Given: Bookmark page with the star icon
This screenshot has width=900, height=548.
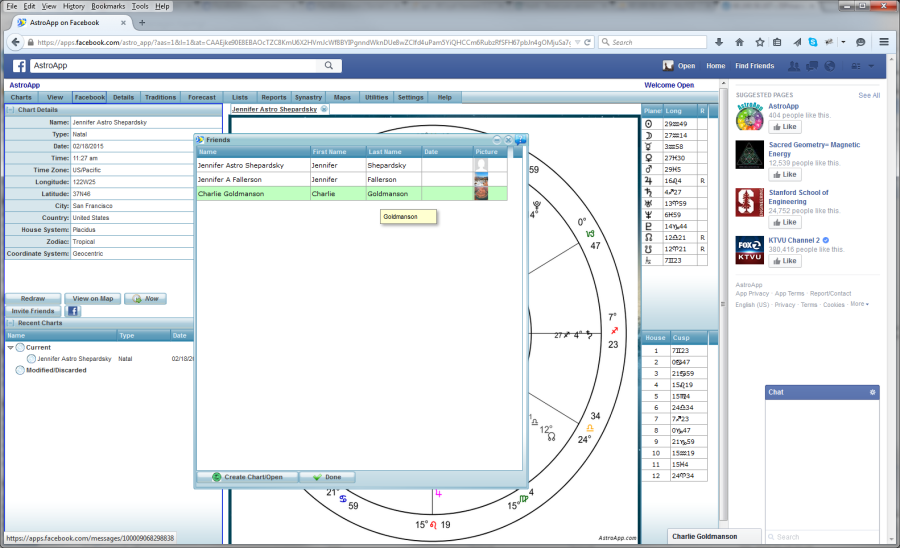Looking at the screenshot, I should pyautogui.click(x=760, y=42).
